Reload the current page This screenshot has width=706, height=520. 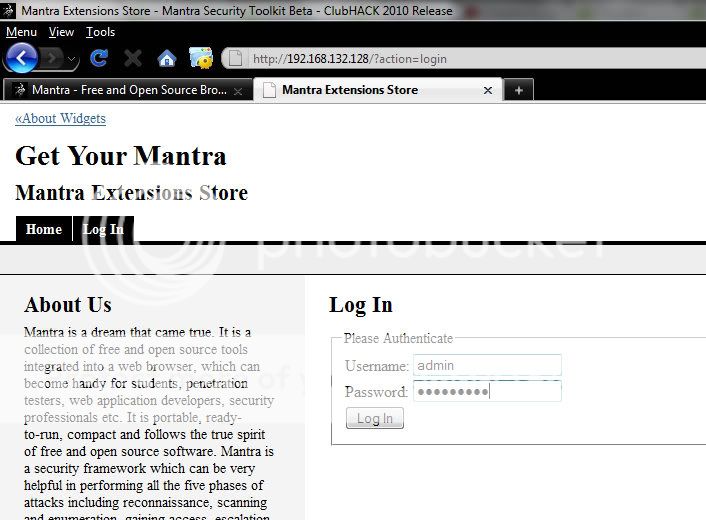pyautogui.click(x=98, y=59)
